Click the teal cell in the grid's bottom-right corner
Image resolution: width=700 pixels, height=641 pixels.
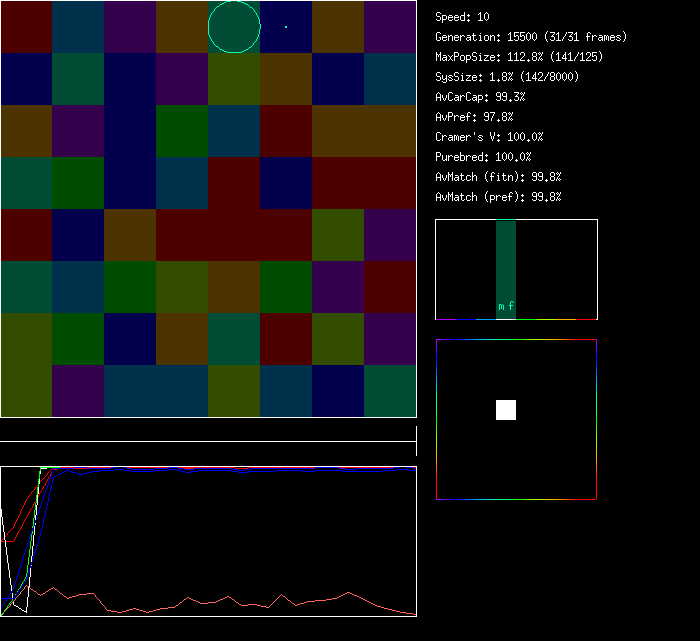tap(390, 391)
